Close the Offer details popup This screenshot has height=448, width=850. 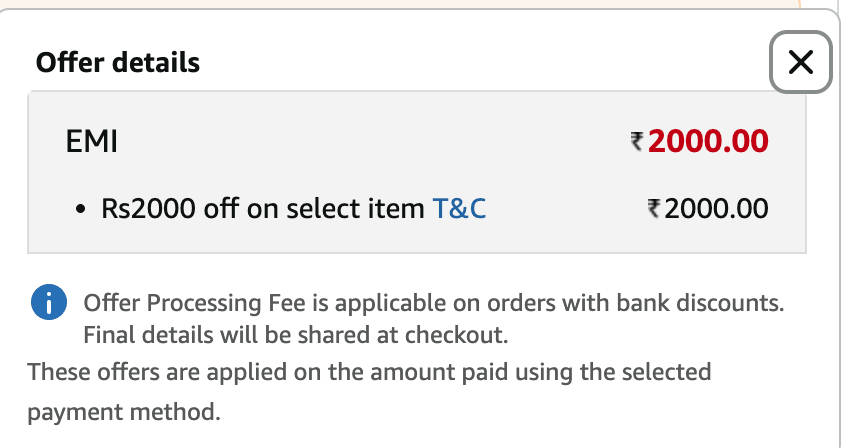801,63
